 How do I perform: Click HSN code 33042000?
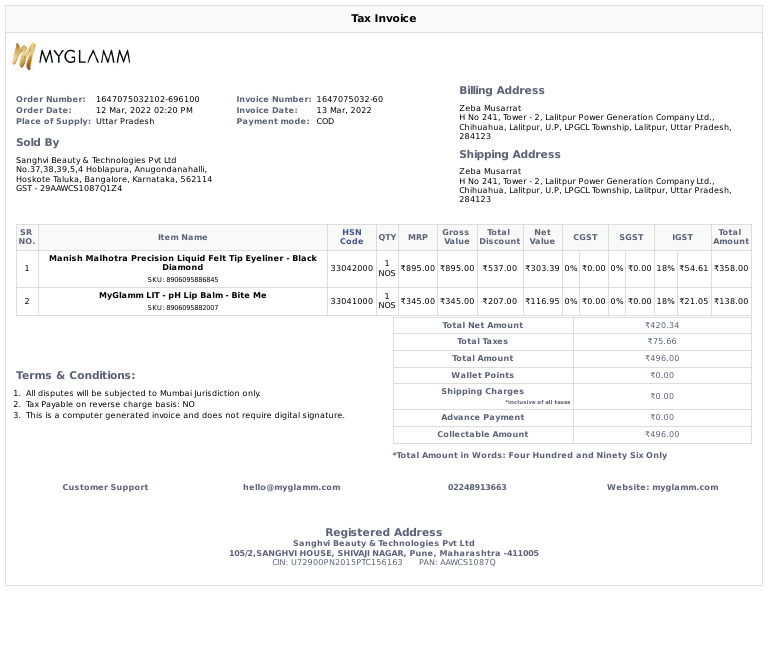pyautogui.click(x=352, y=268)
